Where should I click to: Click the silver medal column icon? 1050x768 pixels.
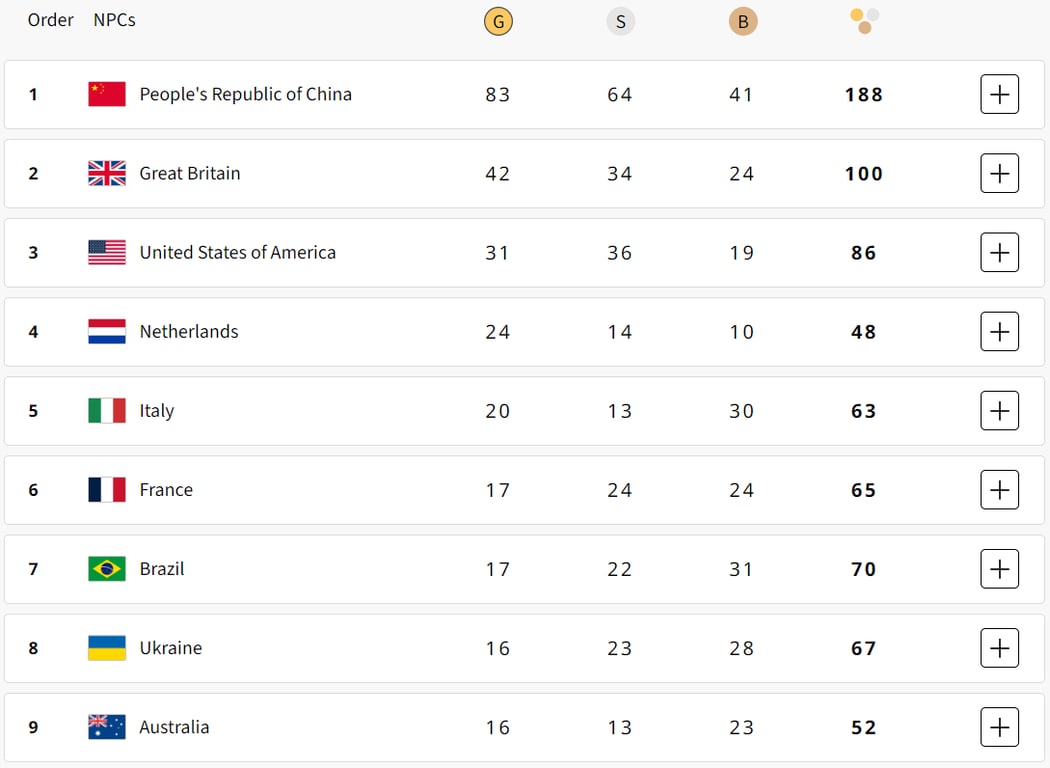[x=620, y=21]
